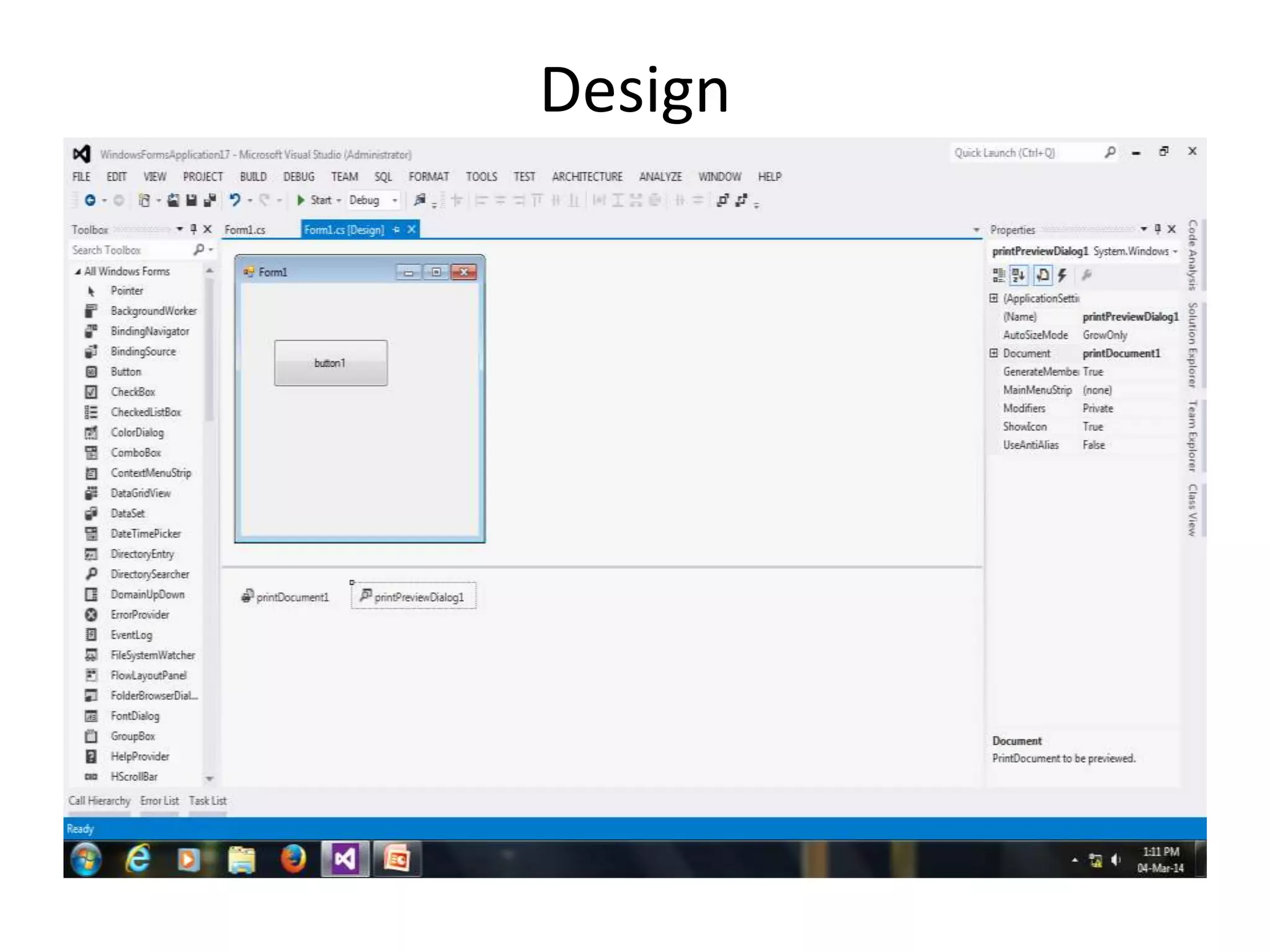The image size is (1270, 952).
Task: Expand the Document property node
Action: (993, 353)
